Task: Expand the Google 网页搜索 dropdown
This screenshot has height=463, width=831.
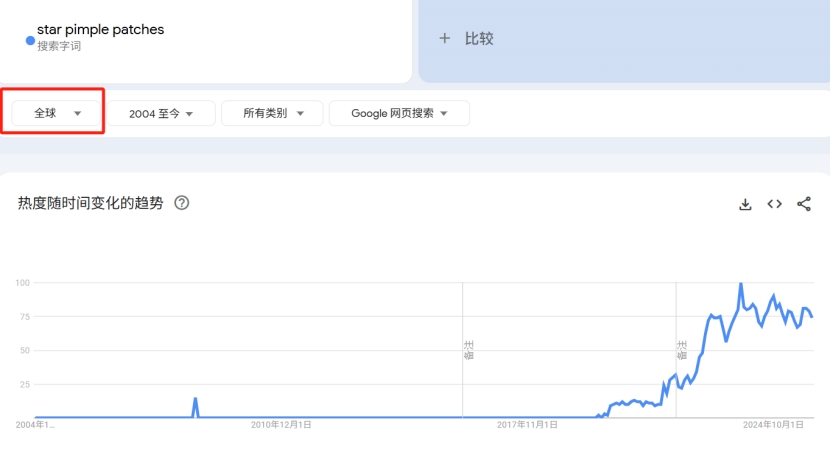Action: [x=398, y=114]
